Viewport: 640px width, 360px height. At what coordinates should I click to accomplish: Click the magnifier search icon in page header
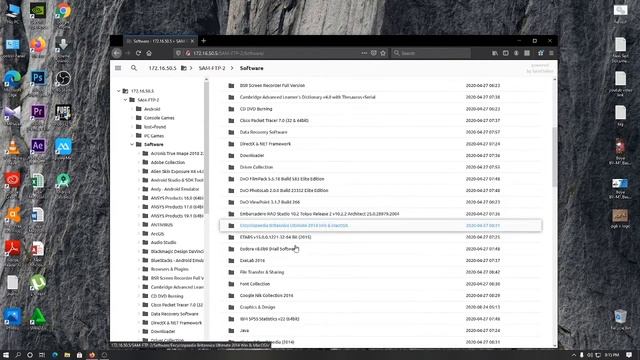click(134, 68)
